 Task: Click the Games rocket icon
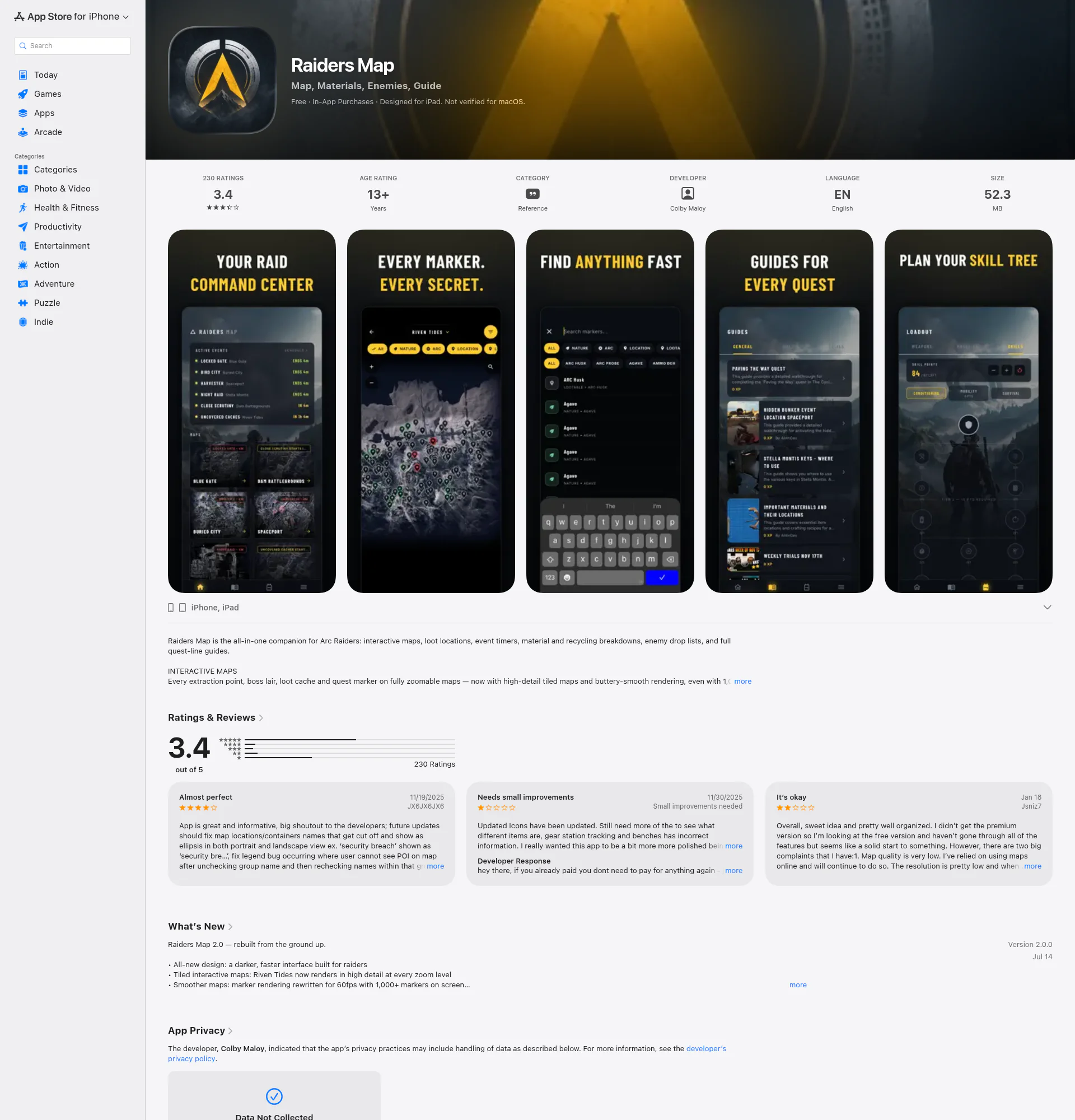coord(23,94)
